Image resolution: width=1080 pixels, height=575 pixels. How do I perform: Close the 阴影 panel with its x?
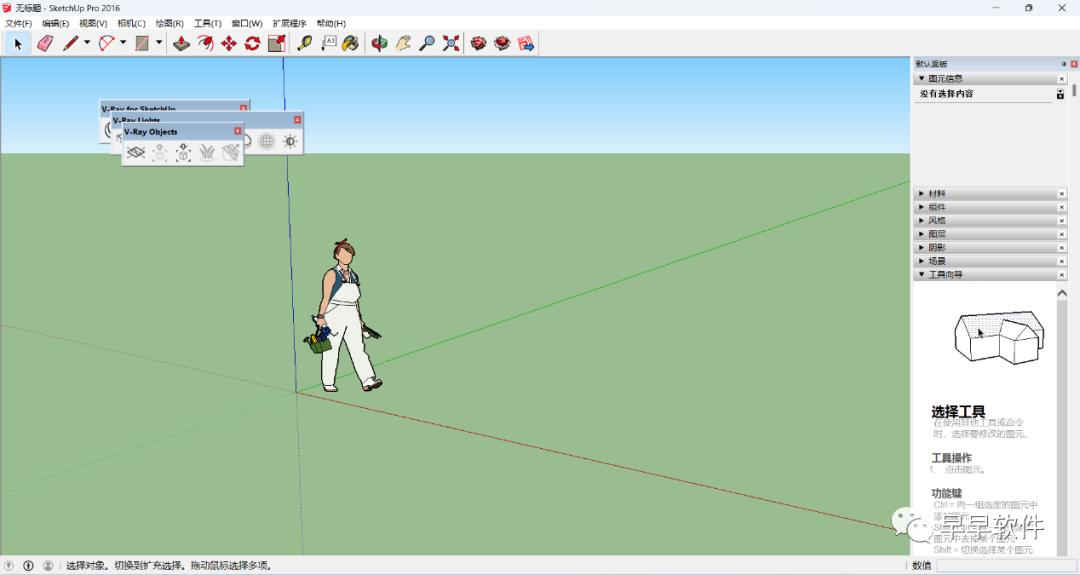point(1061,248)
